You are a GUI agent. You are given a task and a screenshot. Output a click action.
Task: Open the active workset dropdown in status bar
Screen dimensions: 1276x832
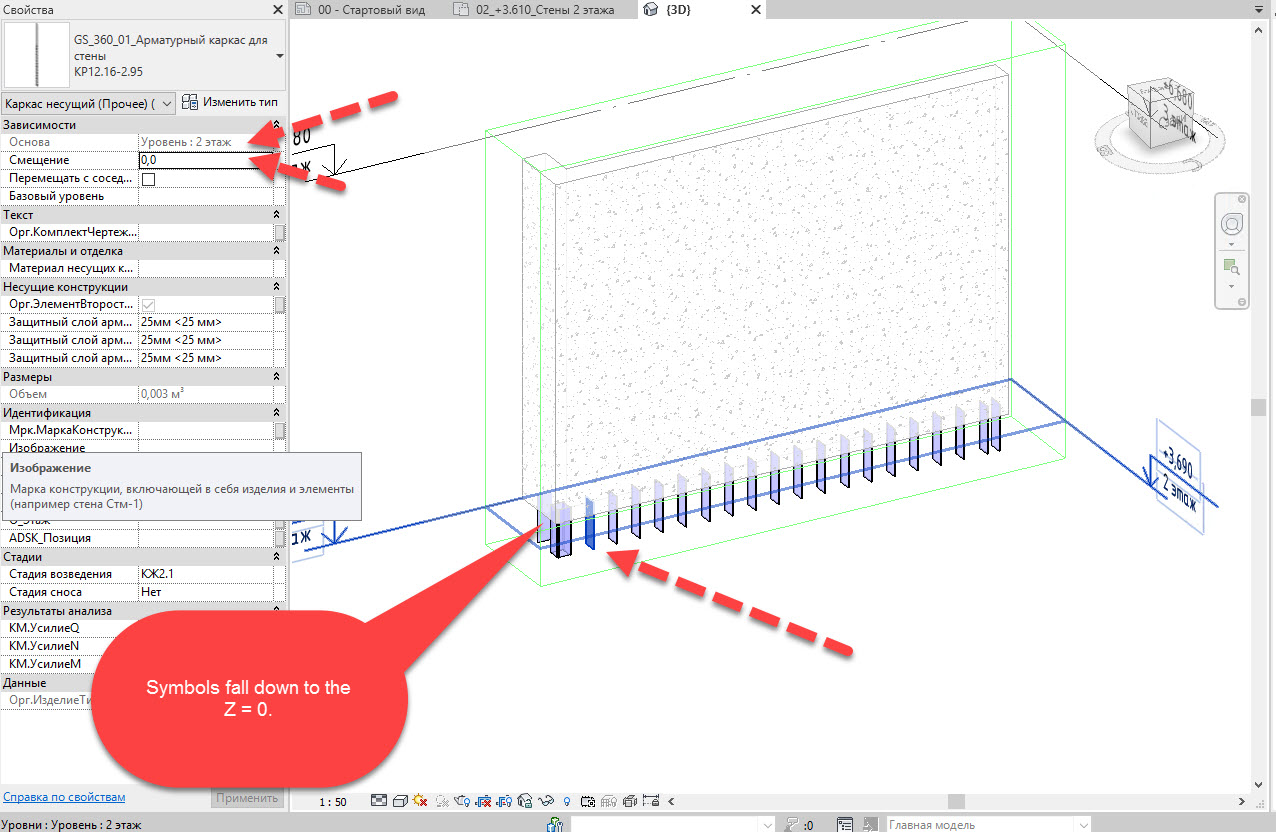coord(672,825)
